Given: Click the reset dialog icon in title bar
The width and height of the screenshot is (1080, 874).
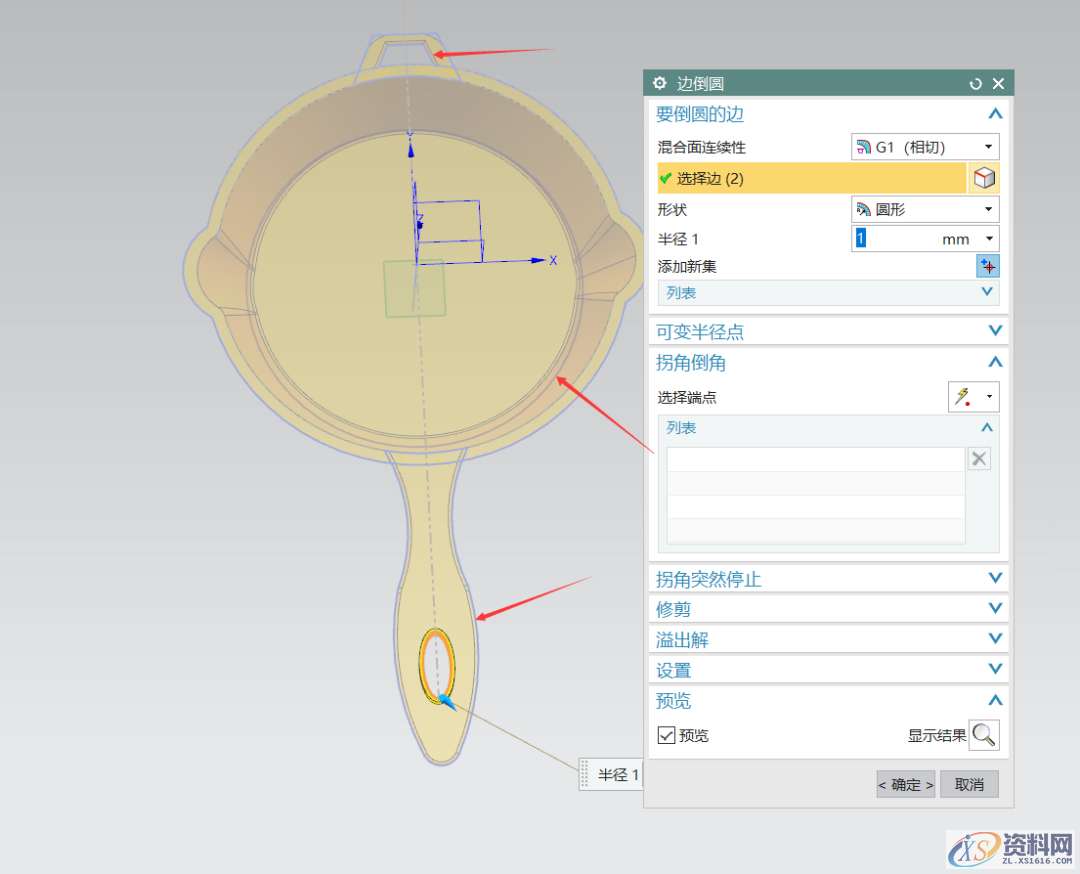Looking at the screenshot, I should (976, 84).
